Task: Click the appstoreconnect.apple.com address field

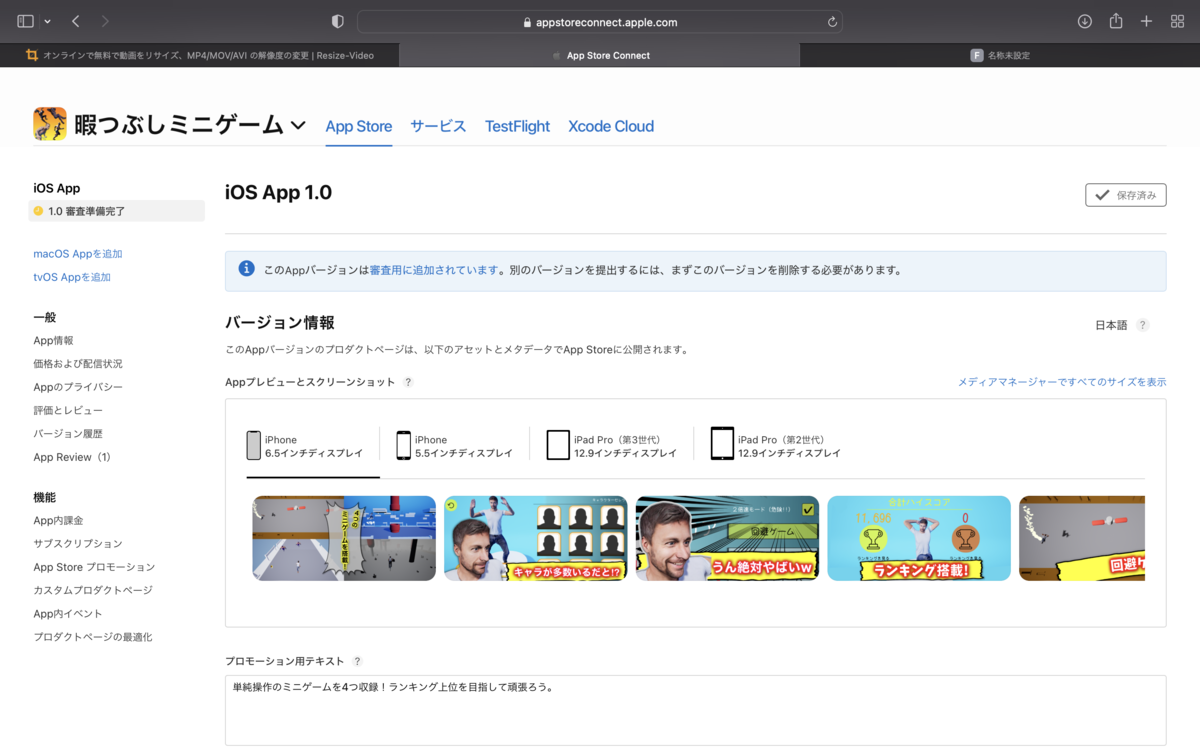Action: tap(600, 22)
